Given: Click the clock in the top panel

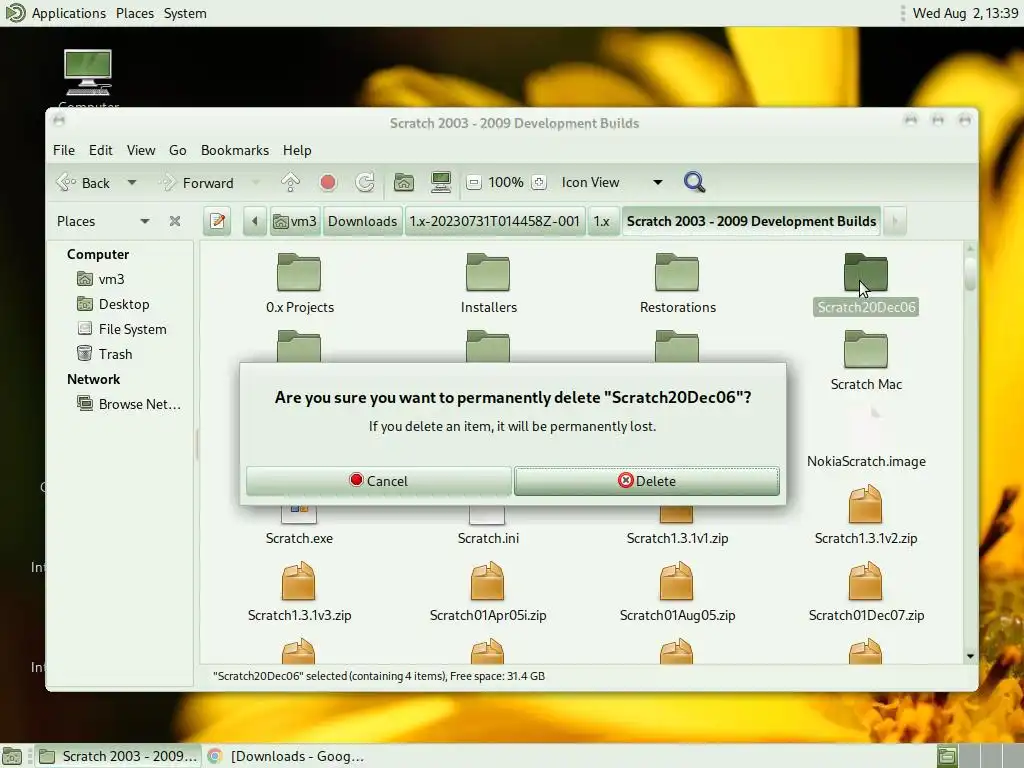Looking at the screenshot, I should [x=965, y=13].
